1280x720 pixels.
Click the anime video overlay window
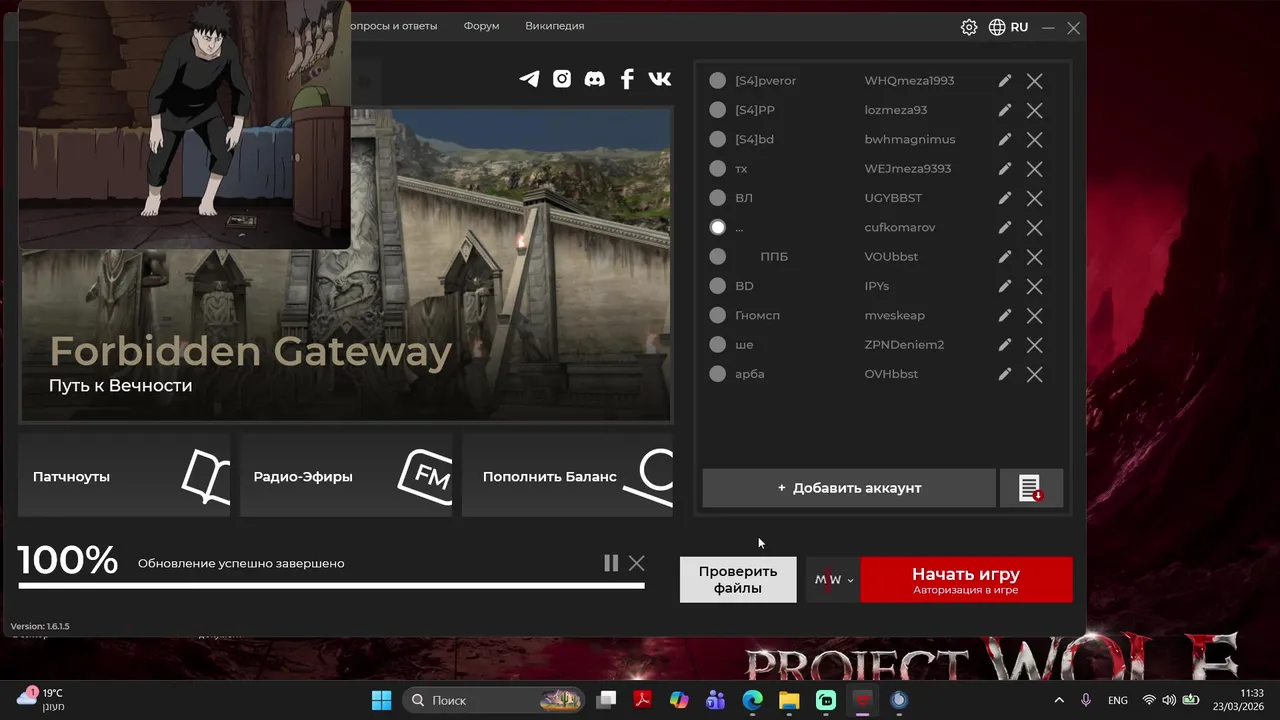tap(184, 124)
